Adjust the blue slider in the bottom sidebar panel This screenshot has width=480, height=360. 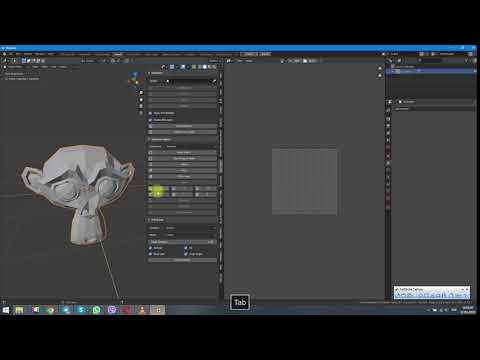(183, 242)
